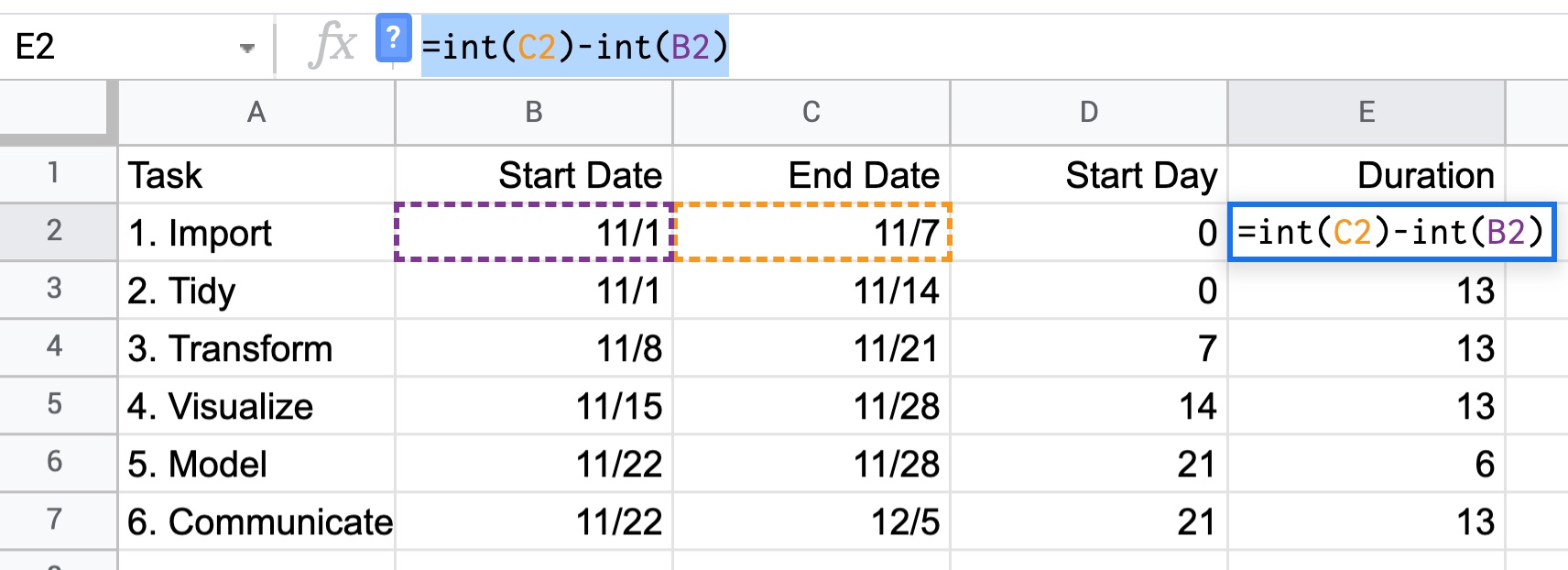Select column B header
1568x570 pixels.
[534, 113]
